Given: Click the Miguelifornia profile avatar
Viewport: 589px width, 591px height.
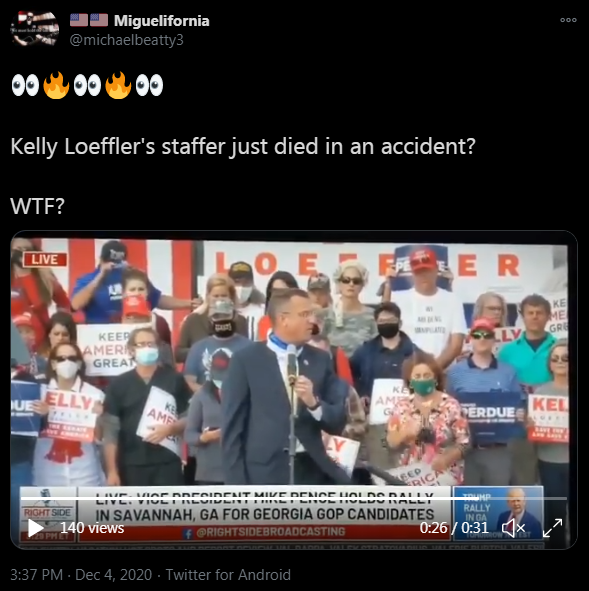Looking at the screenshot, I should click(x=35, y=29).
